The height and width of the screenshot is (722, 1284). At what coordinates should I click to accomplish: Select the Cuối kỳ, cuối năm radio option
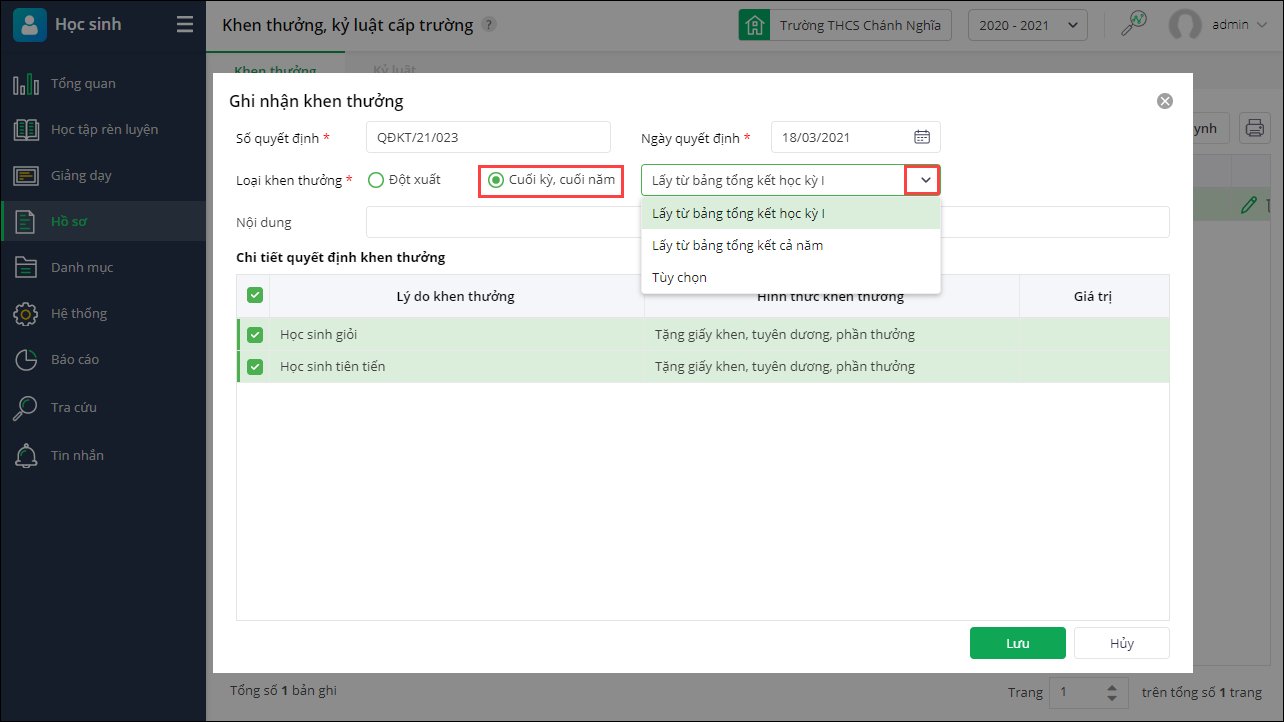coord(496,180)
